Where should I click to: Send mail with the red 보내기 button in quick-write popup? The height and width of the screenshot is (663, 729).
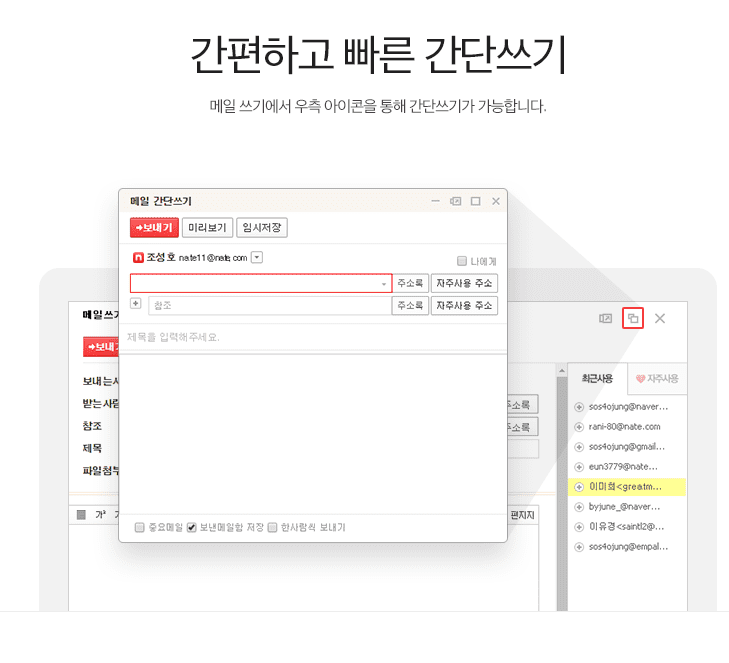154,228
